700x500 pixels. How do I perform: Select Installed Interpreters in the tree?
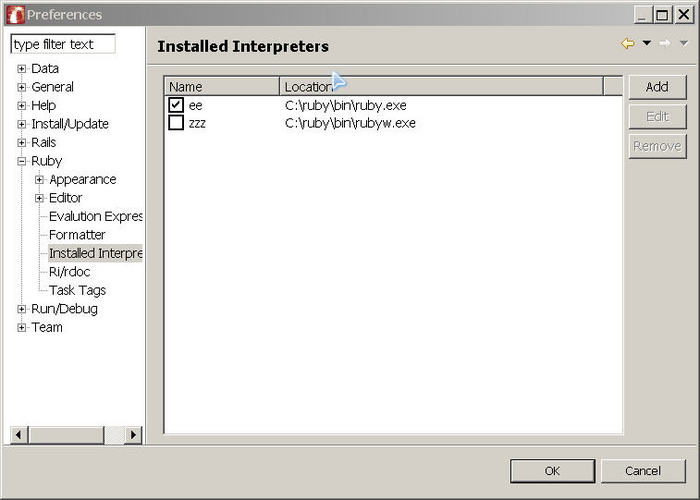coord(96,254)
